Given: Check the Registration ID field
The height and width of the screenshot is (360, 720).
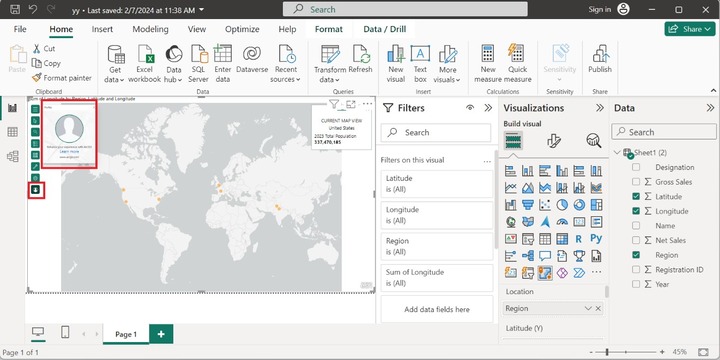Looking at the screenshot, I should [636, 270].
